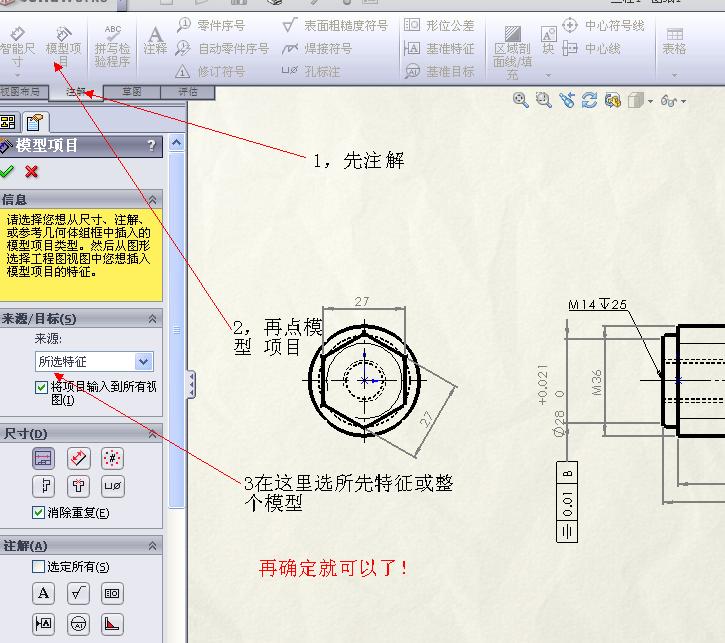The width and height of the screenshot is (725, 643).
Task: Click Previous View icon in view toolbar
Action: tap(567, 100)
